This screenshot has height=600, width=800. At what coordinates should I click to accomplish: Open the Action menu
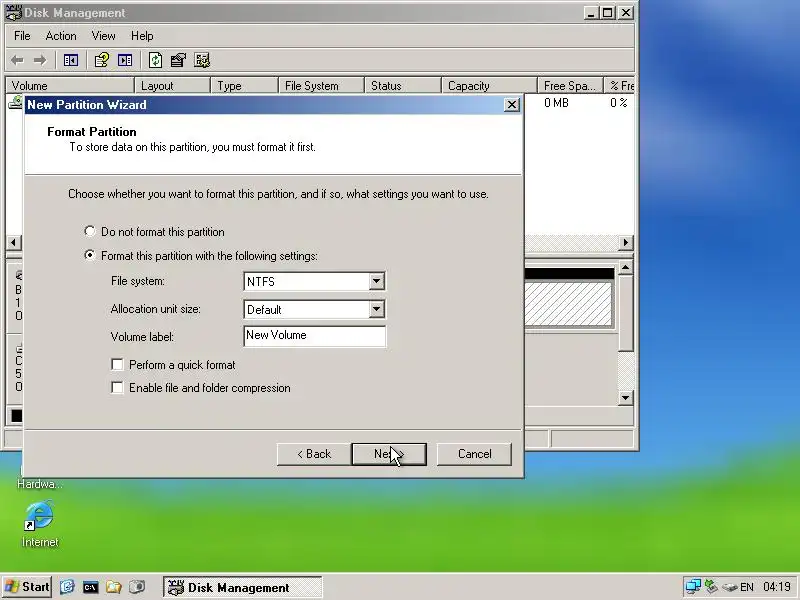click(x=61, y=36)
